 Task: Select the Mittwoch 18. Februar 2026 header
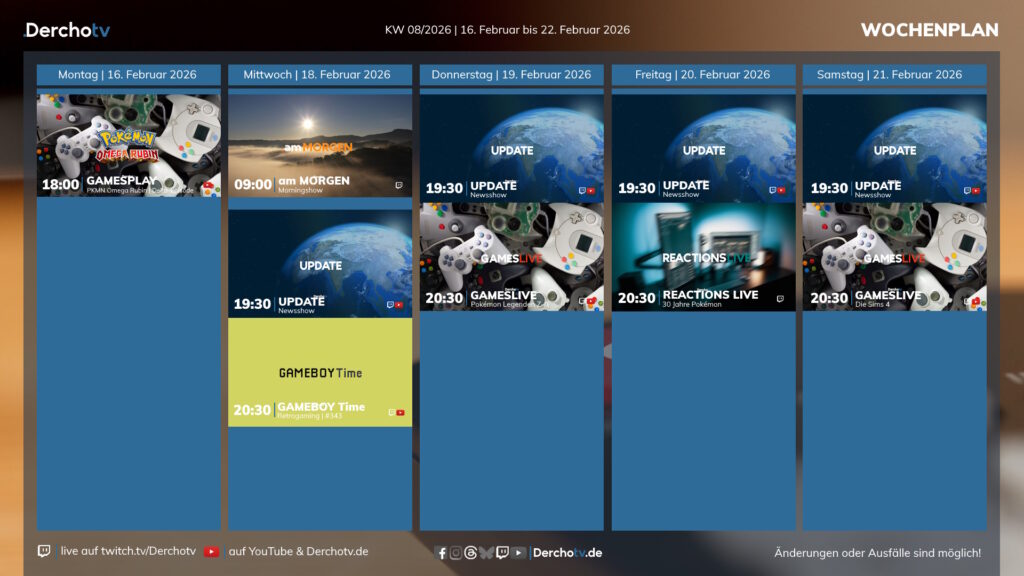pyautogui.click(x=320, y=75)
